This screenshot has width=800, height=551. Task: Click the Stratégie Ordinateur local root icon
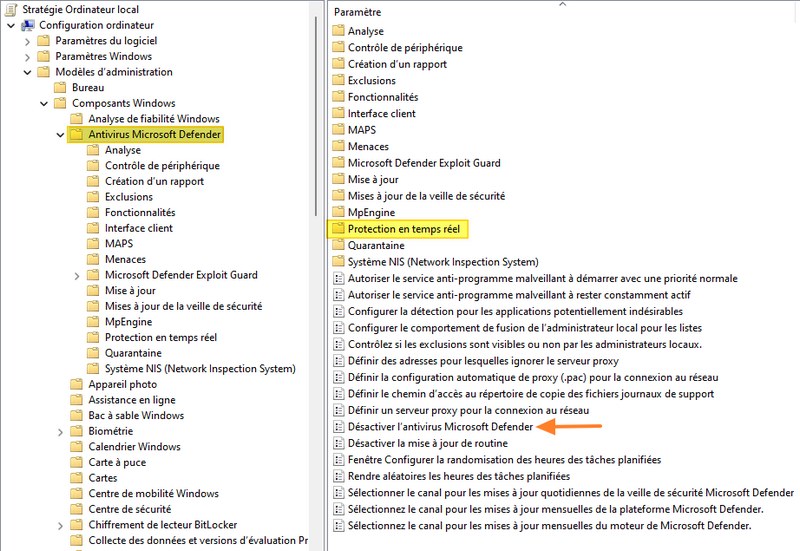click(10, 9)
